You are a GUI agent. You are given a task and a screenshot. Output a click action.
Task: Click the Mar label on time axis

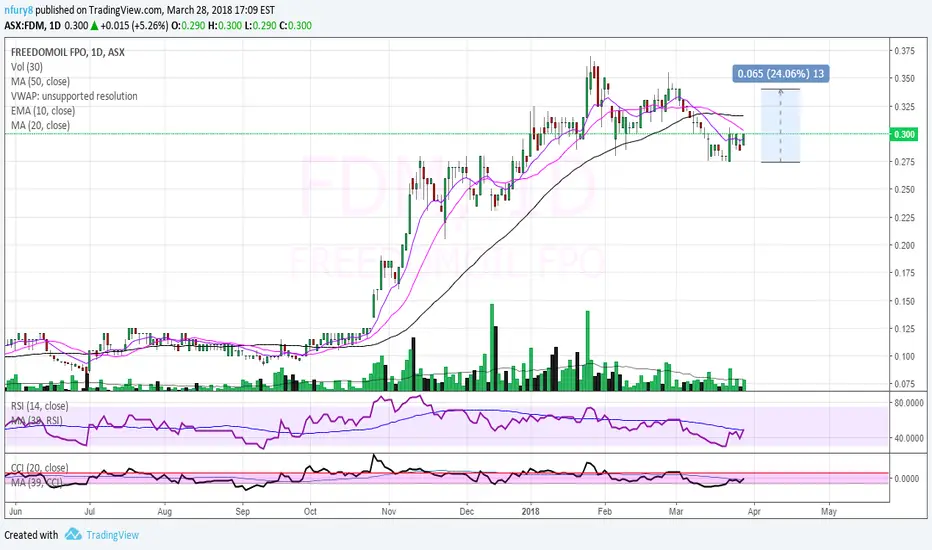[676, 511]
